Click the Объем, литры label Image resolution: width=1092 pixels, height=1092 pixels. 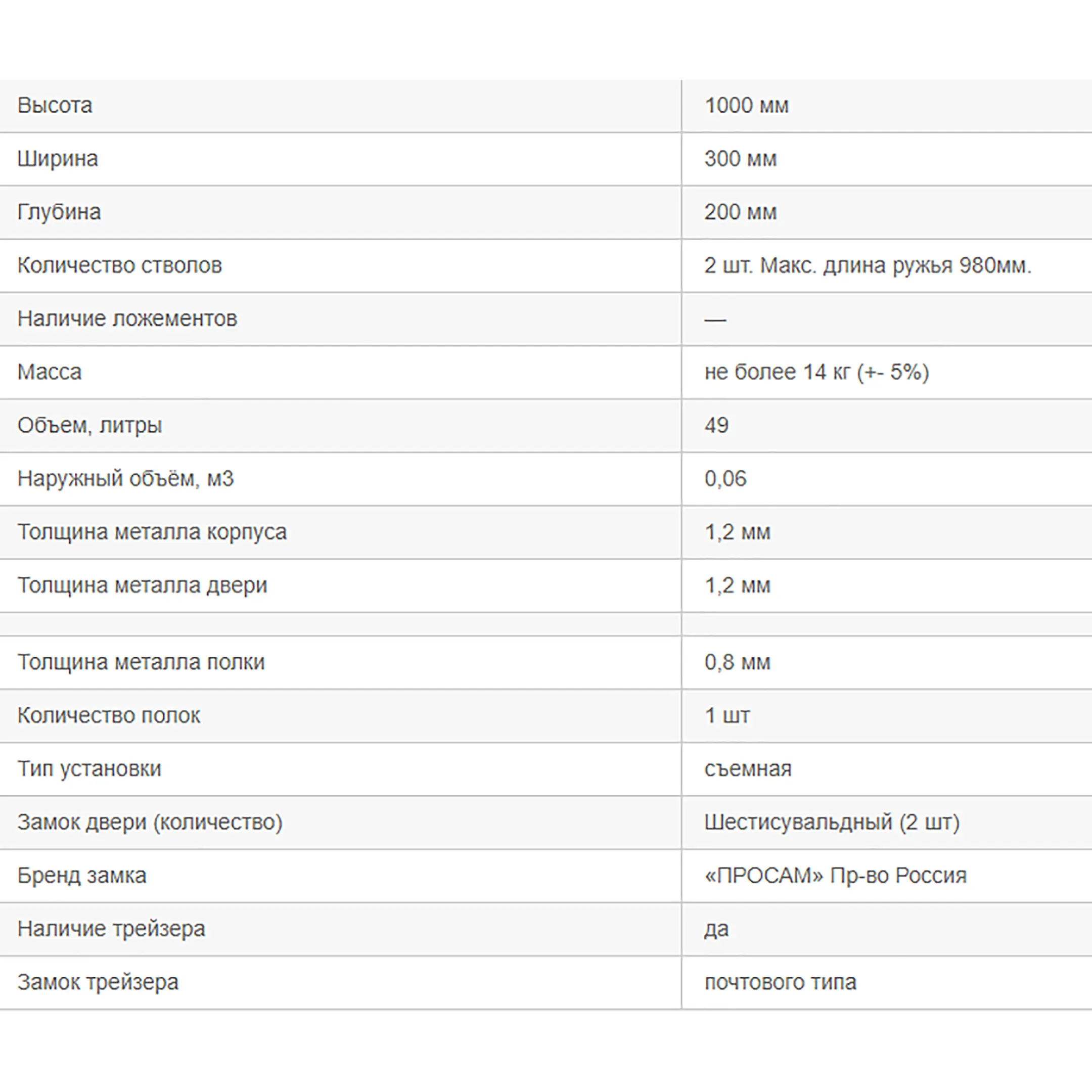point(90,425)
